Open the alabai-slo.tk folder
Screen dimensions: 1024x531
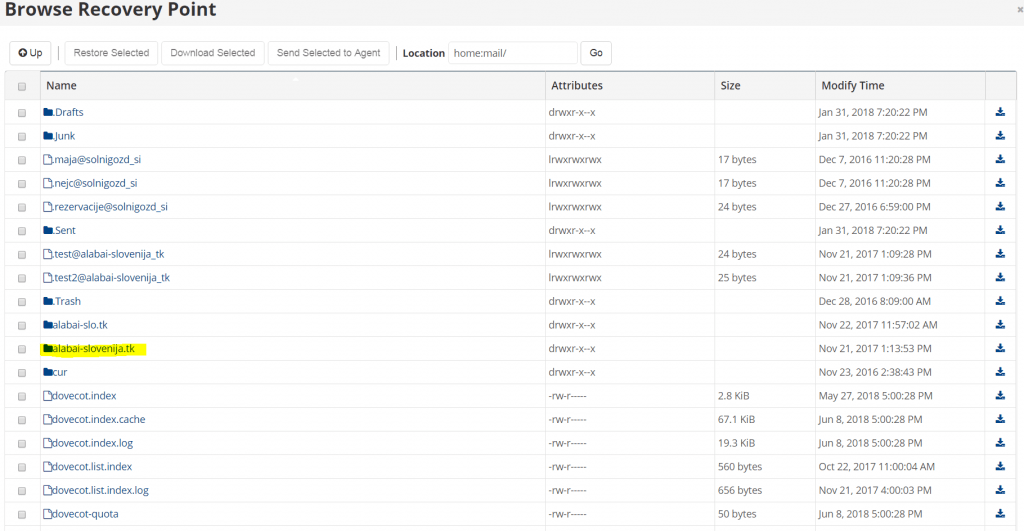(75, 325)
